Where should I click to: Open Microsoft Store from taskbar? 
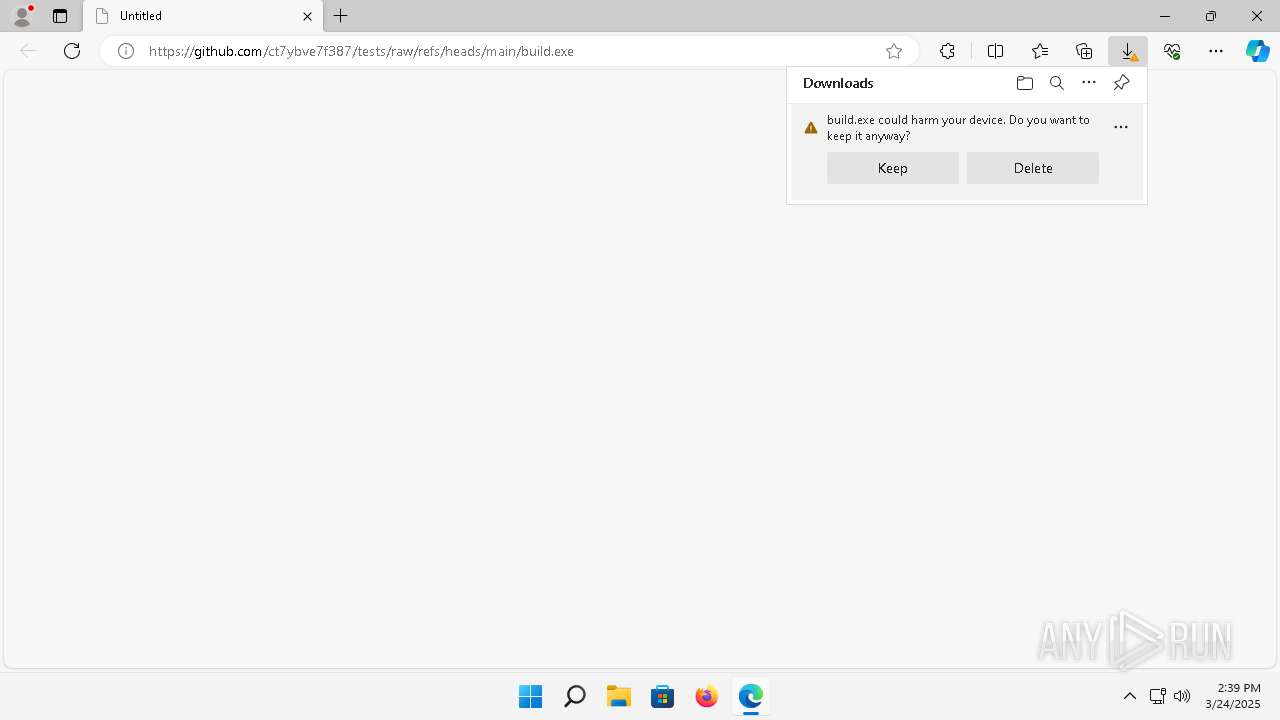662,696
